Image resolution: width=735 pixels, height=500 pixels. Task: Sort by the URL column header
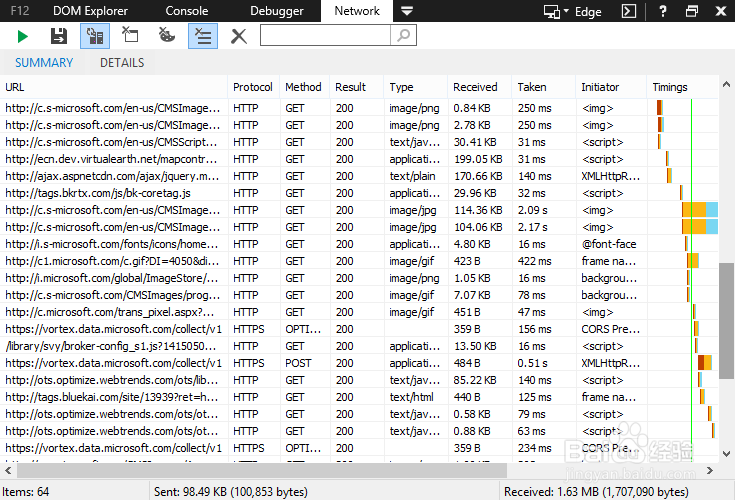tap(114, 87)
